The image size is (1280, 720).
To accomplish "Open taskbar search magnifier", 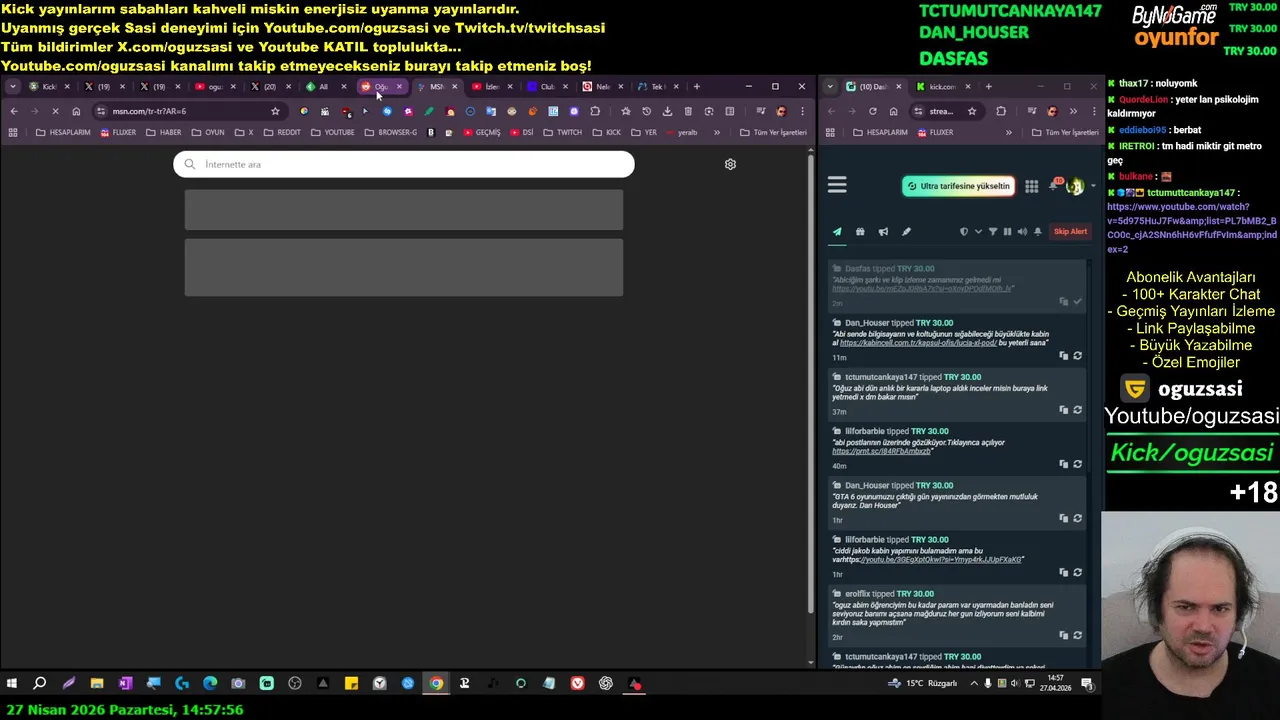I will coord(40,684).
